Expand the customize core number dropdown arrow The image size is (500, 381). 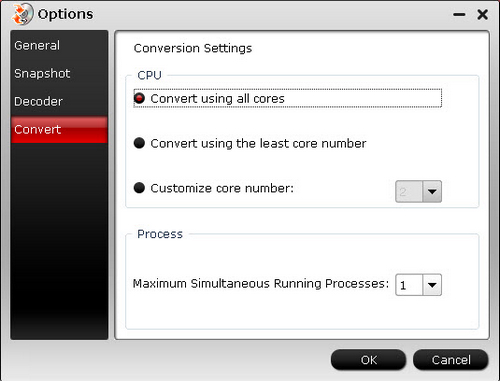coord(432,192)
